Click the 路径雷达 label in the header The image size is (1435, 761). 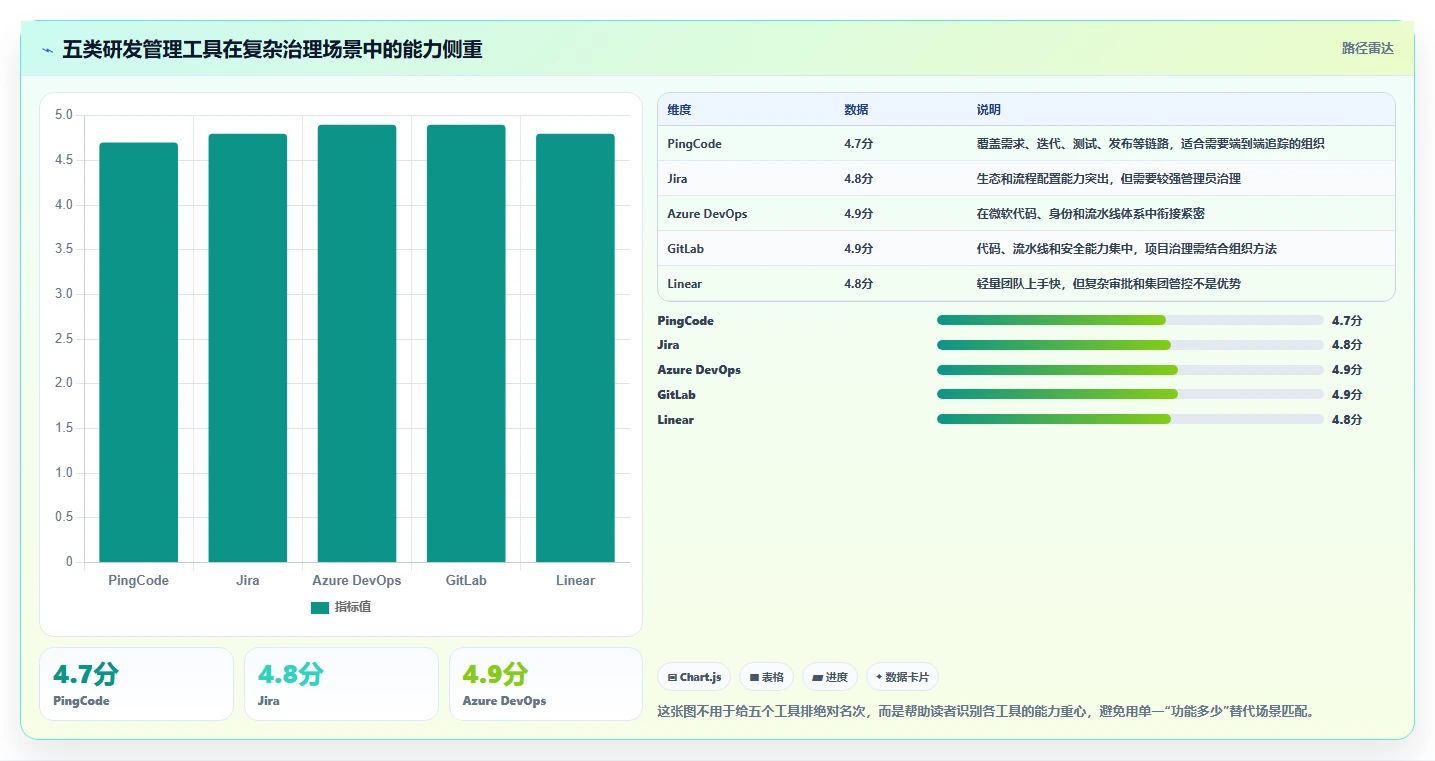[1367, 48]
